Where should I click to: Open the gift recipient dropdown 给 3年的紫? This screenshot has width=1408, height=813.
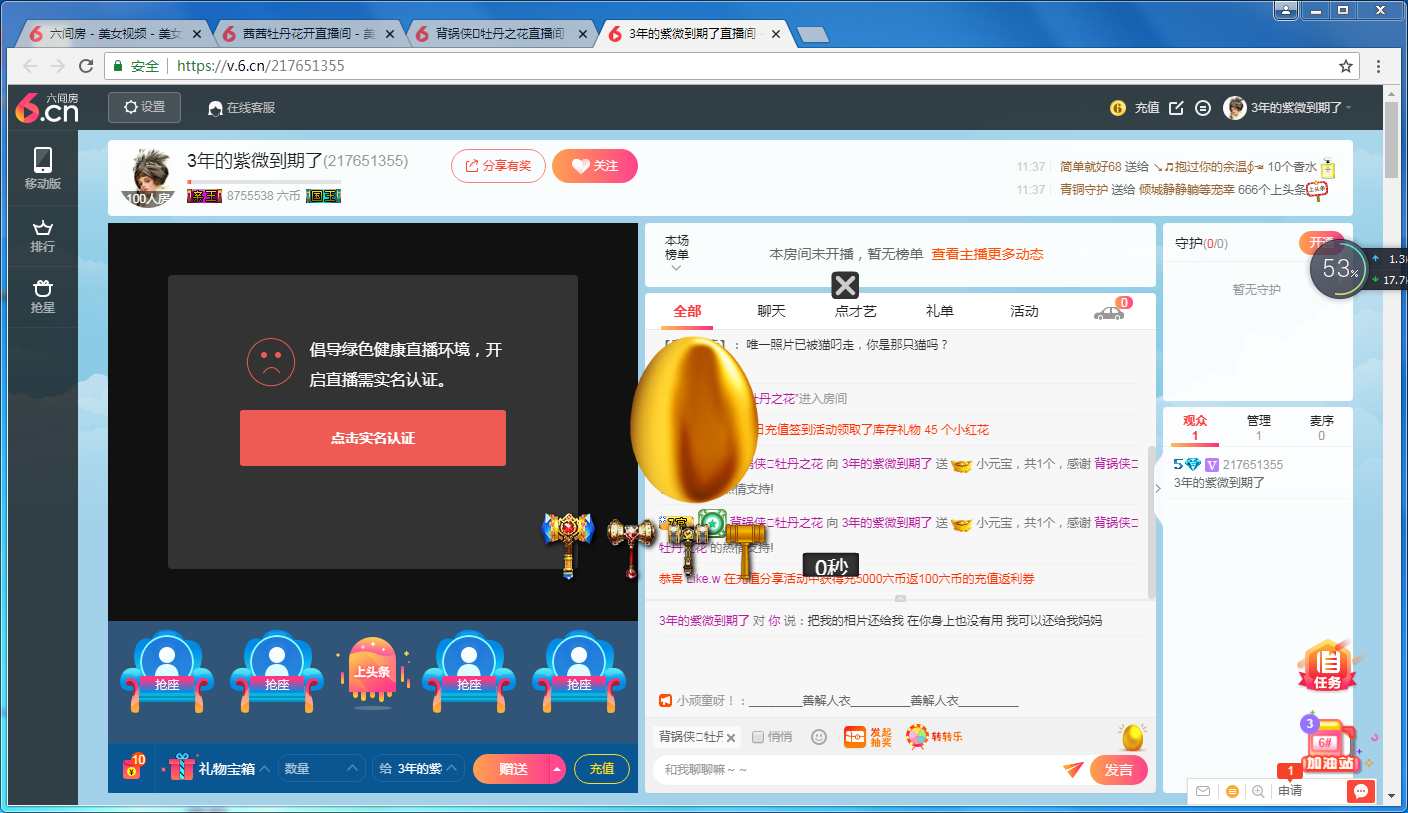point(418,769)
